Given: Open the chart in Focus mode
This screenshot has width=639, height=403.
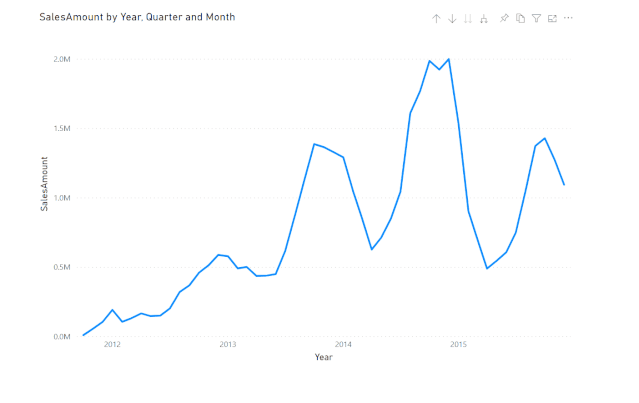Looking at the screenshot, I should click(552, 19).
